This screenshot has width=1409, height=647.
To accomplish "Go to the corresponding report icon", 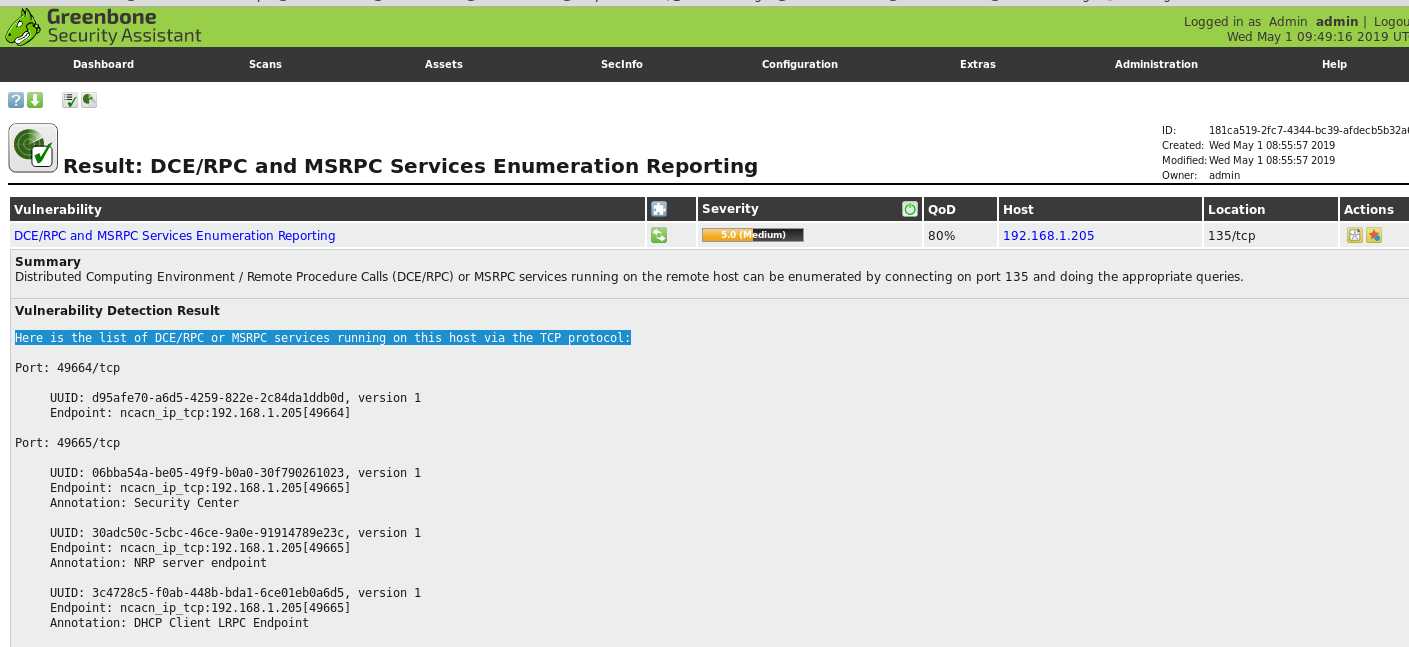I will coord(89,100).
